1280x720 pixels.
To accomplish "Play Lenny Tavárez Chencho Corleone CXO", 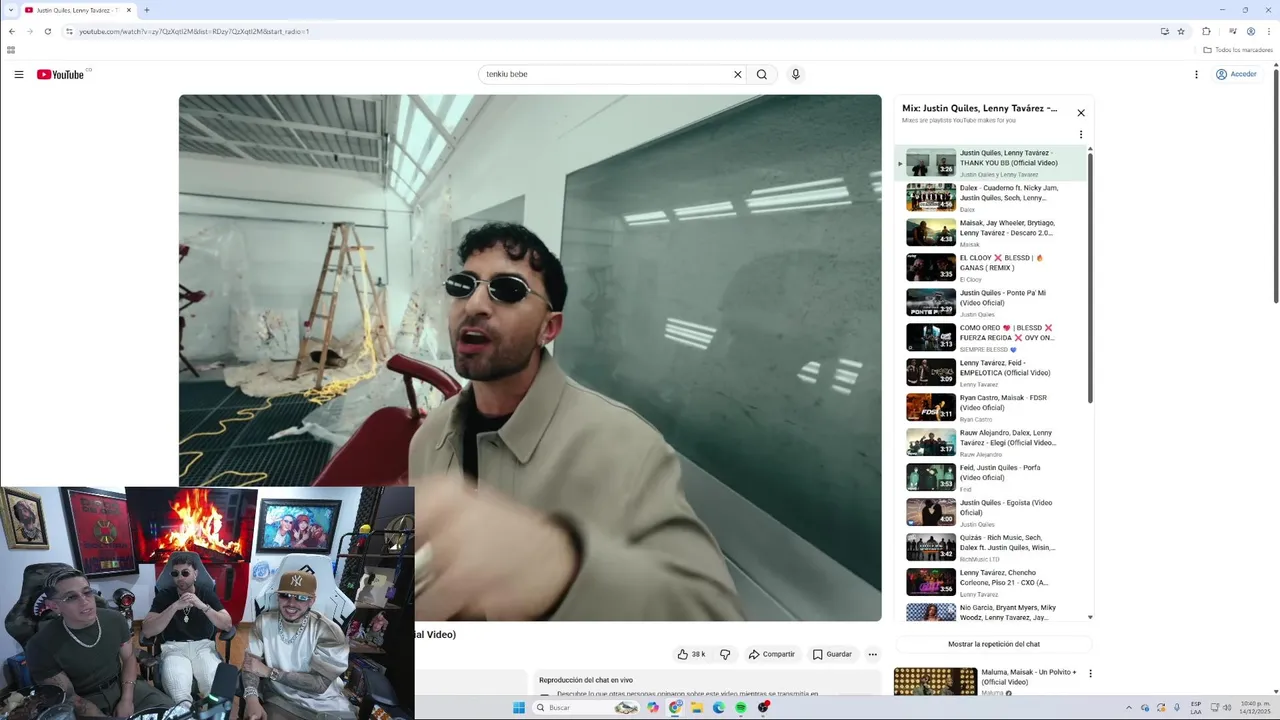I will click(x=990, y=583).
